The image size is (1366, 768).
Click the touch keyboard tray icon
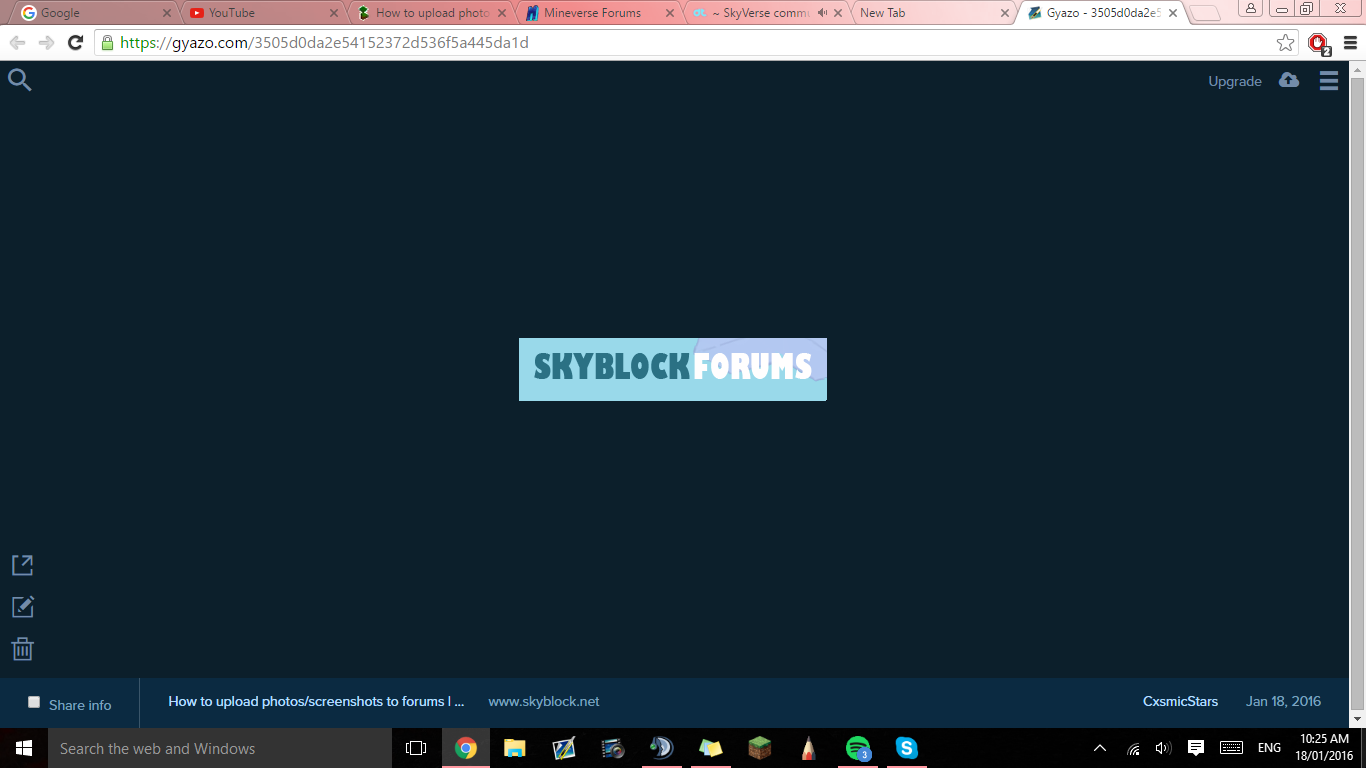click(x=1231, y=748)
